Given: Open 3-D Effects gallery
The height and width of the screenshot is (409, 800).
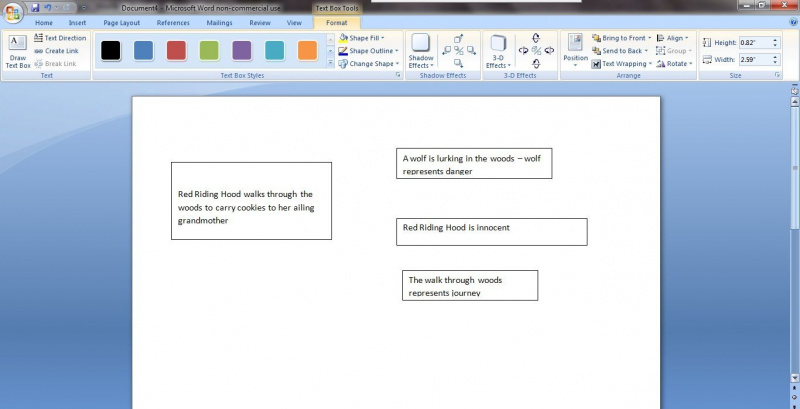Looking at the screenshot, I should [x=498, y=51].
